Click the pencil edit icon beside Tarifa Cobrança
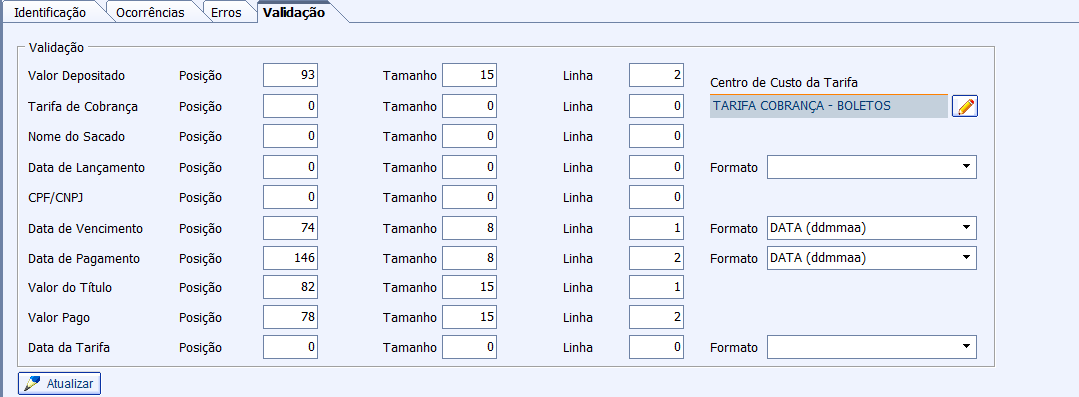 click(x=965, y=107)
